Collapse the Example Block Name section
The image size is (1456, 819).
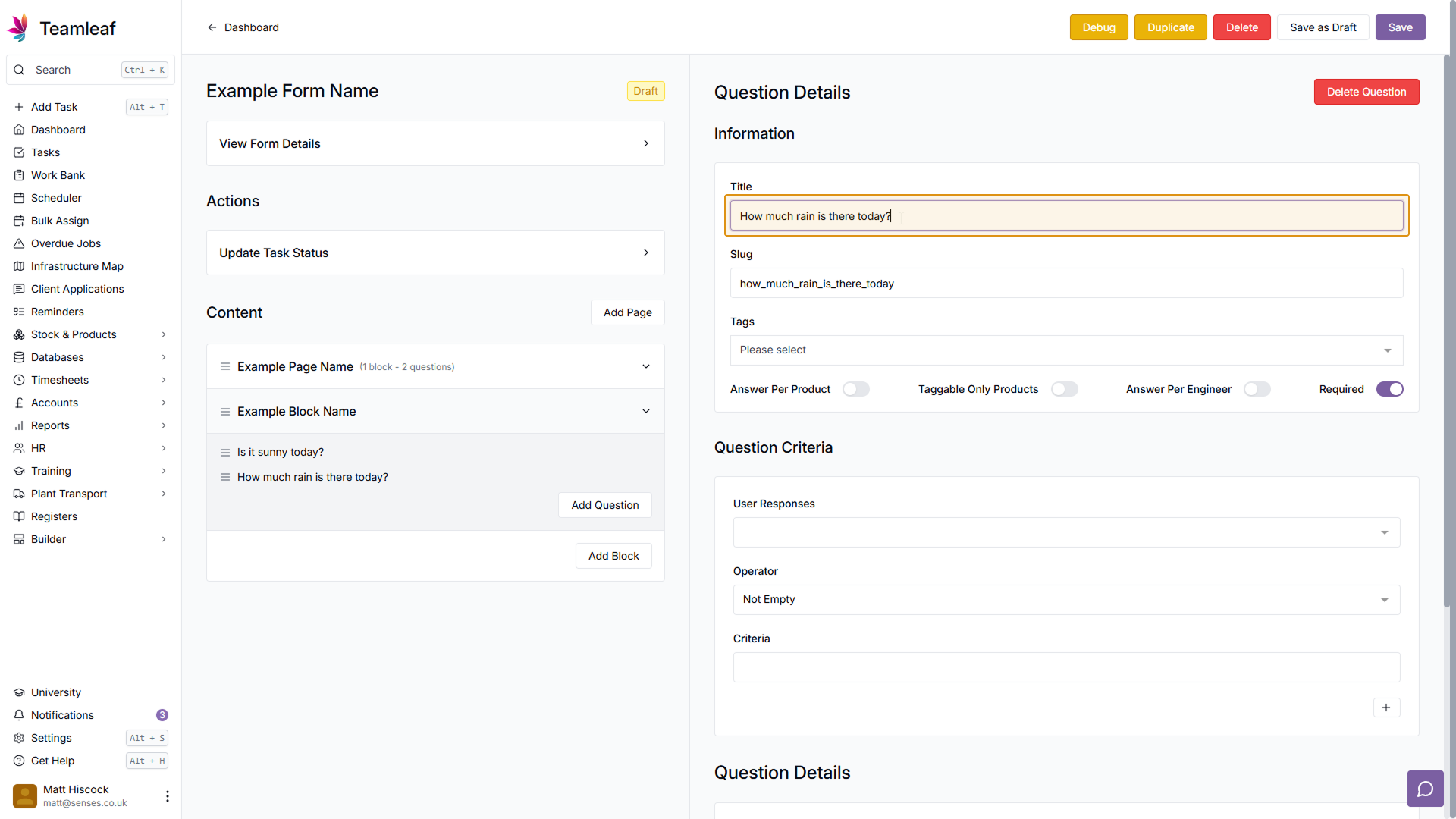[x=646, y=411]
